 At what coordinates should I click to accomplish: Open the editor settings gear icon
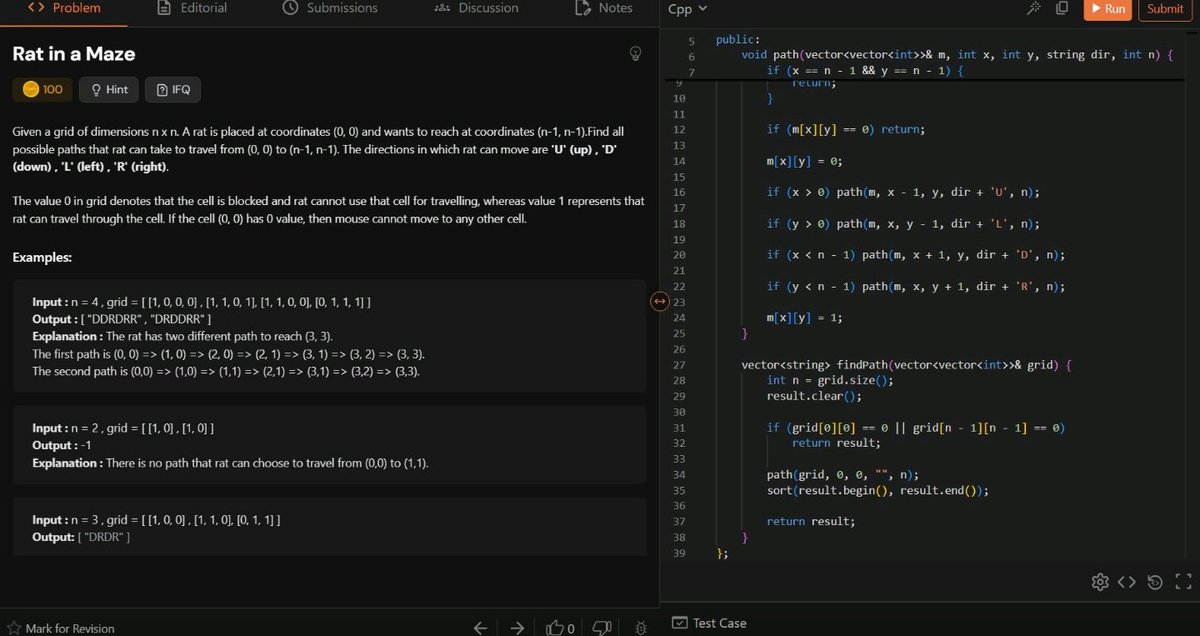(x=1100, y=581)
